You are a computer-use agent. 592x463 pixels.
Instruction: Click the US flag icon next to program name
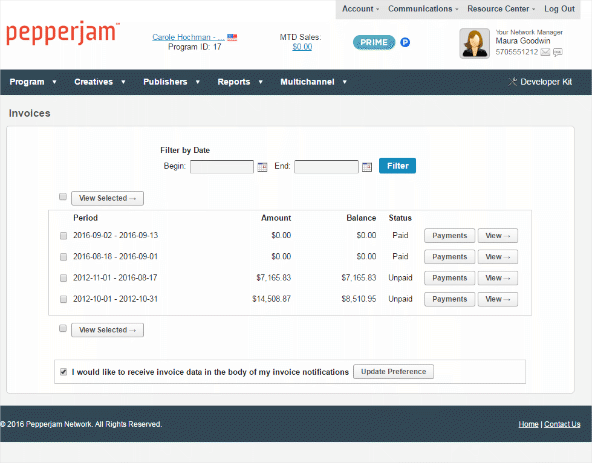coord(232,37)
